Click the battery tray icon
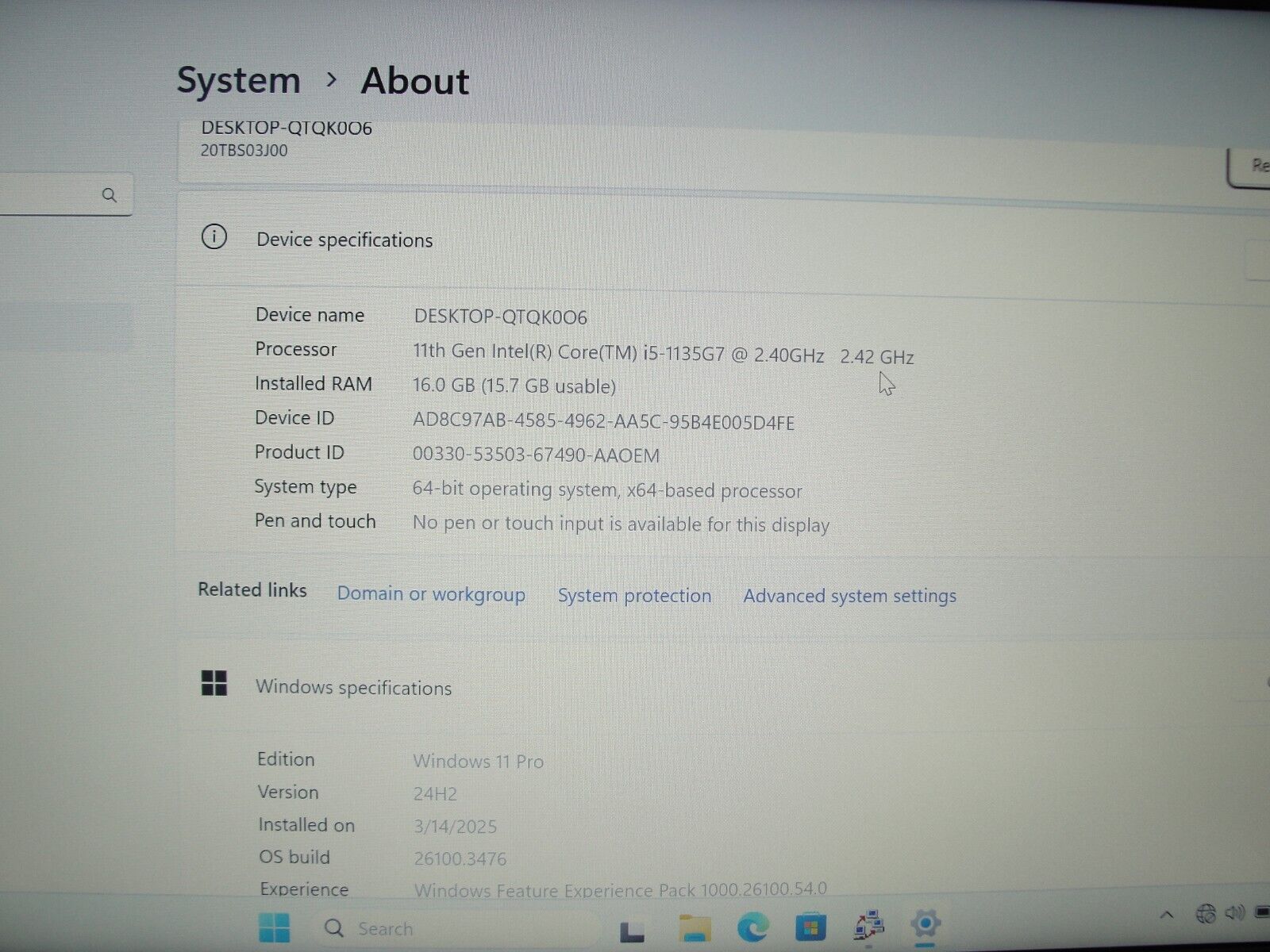The width and height of the screenshot is (1270, 952). tap(1261, 913)
